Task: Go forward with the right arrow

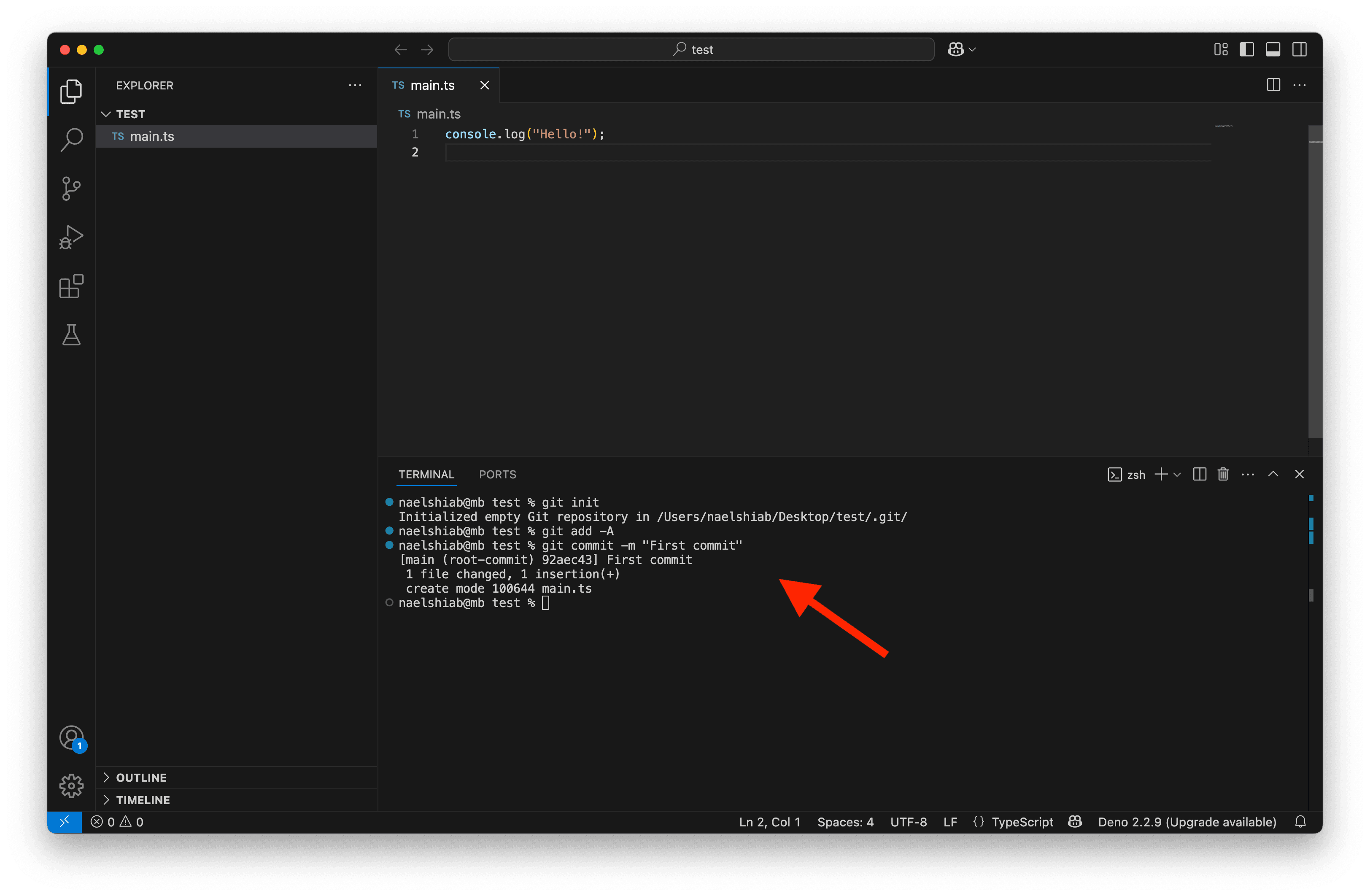Action: pyautogui.click(x=427, y=50)
